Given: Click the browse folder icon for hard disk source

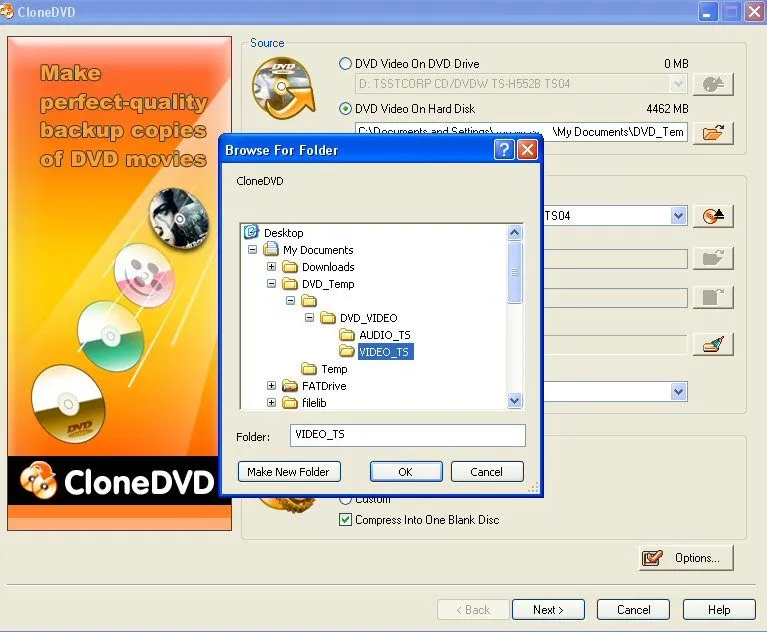Looking at the screenshot, I should click(x=712, y=133).
